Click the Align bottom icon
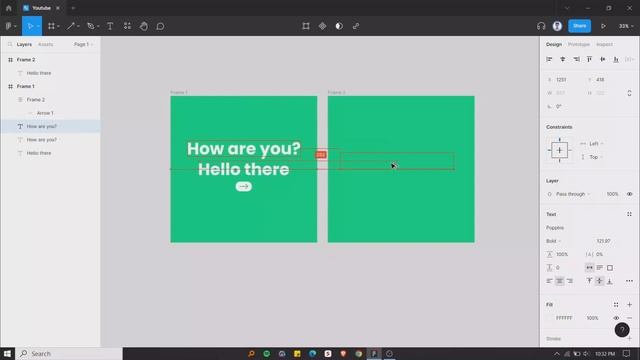Image resolution: width=640 pixels, height=360 pixels. 616,60
